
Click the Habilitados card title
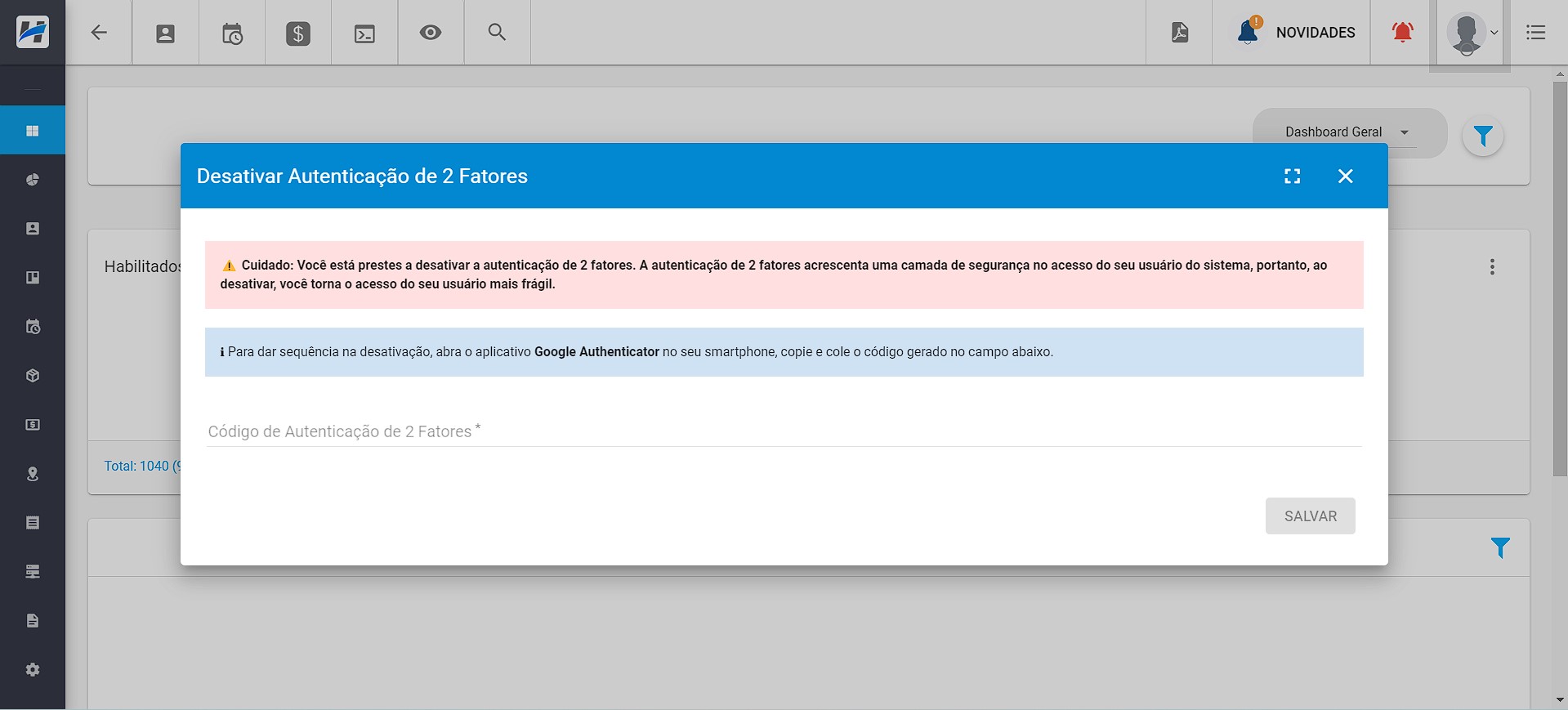coord(142,266)
